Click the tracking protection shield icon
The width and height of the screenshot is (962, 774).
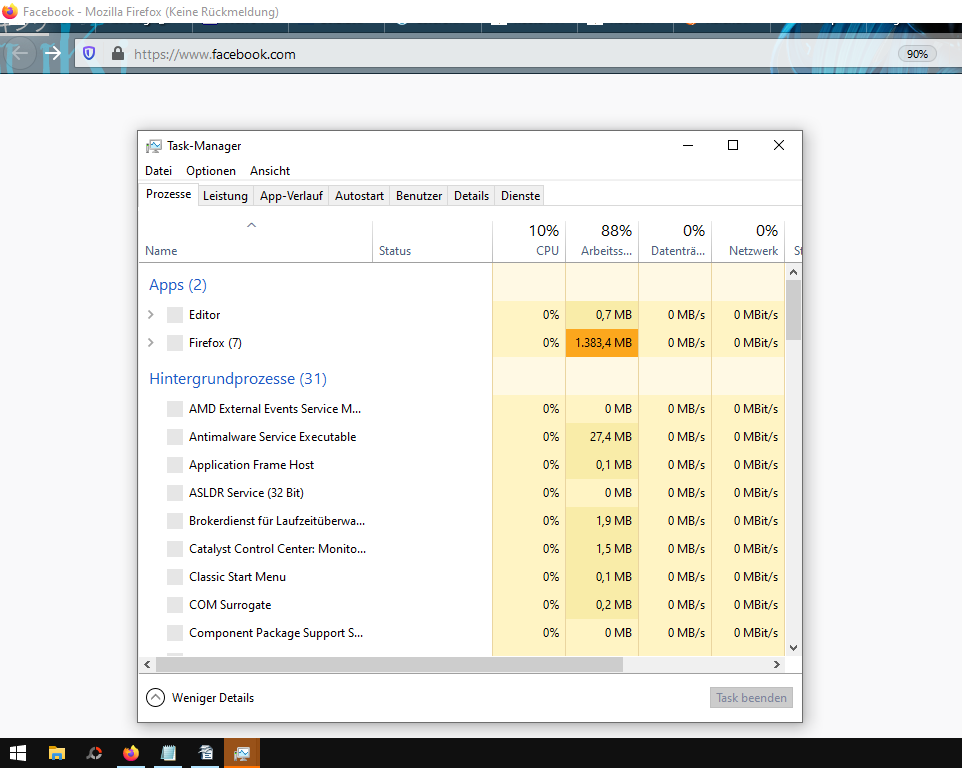tap(89, 54)
